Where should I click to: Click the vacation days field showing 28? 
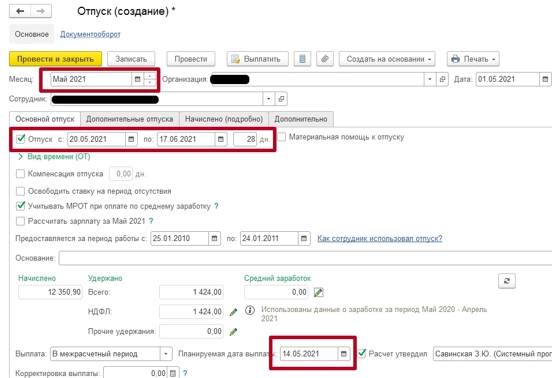[x=245, y=139]
